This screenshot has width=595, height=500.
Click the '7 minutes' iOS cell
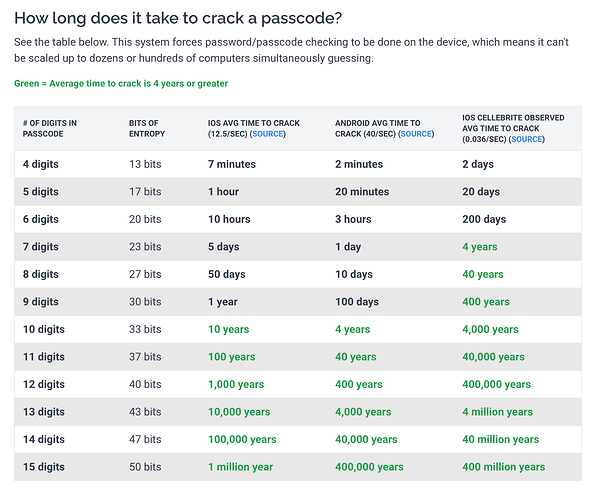click(232, 164)
